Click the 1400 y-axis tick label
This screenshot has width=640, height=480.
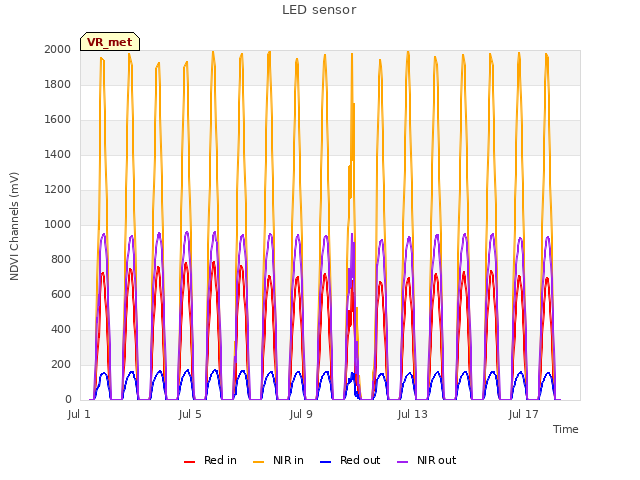[58, 155]
